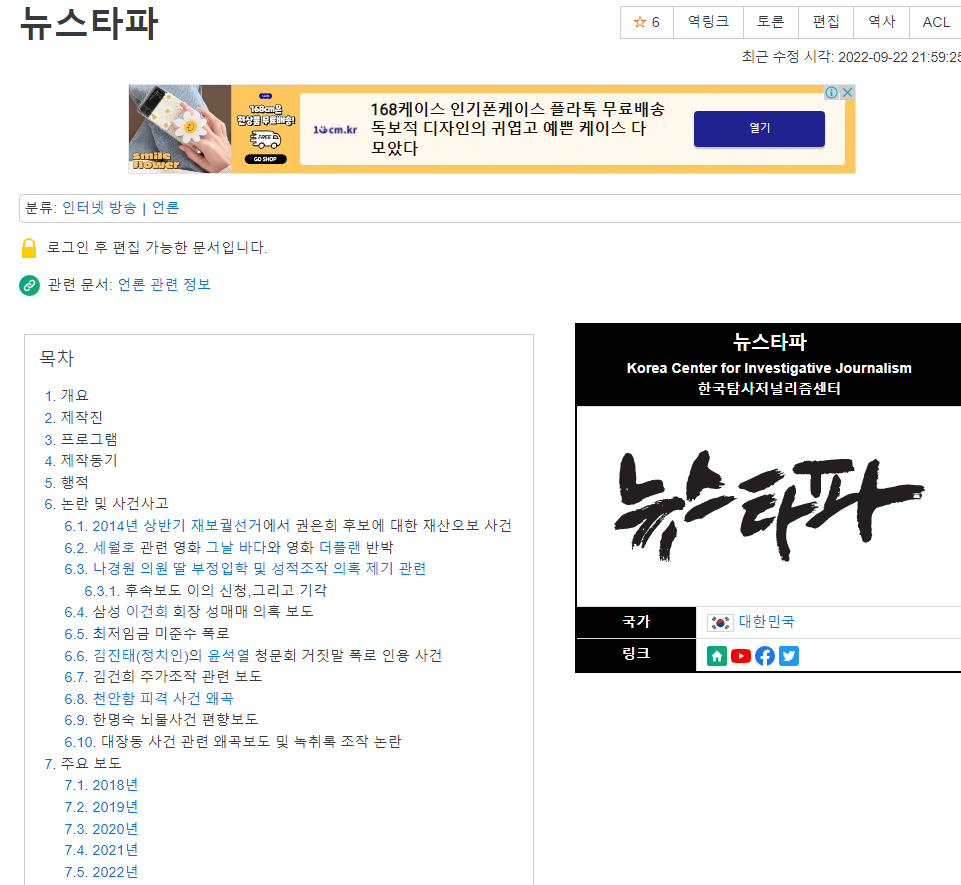Screen dimensions: 961x885
Task: Click the star favorite icon button
Action: [647, 23]
